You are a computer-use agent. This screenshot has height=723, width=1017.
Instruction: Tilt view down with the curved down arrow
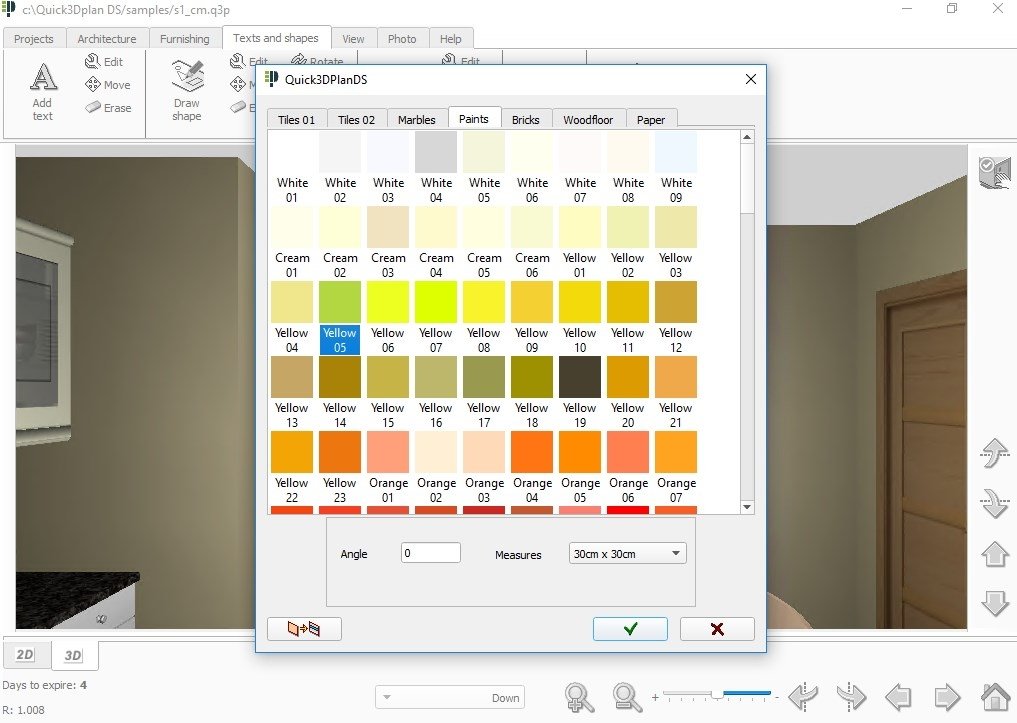pos(994,503)
